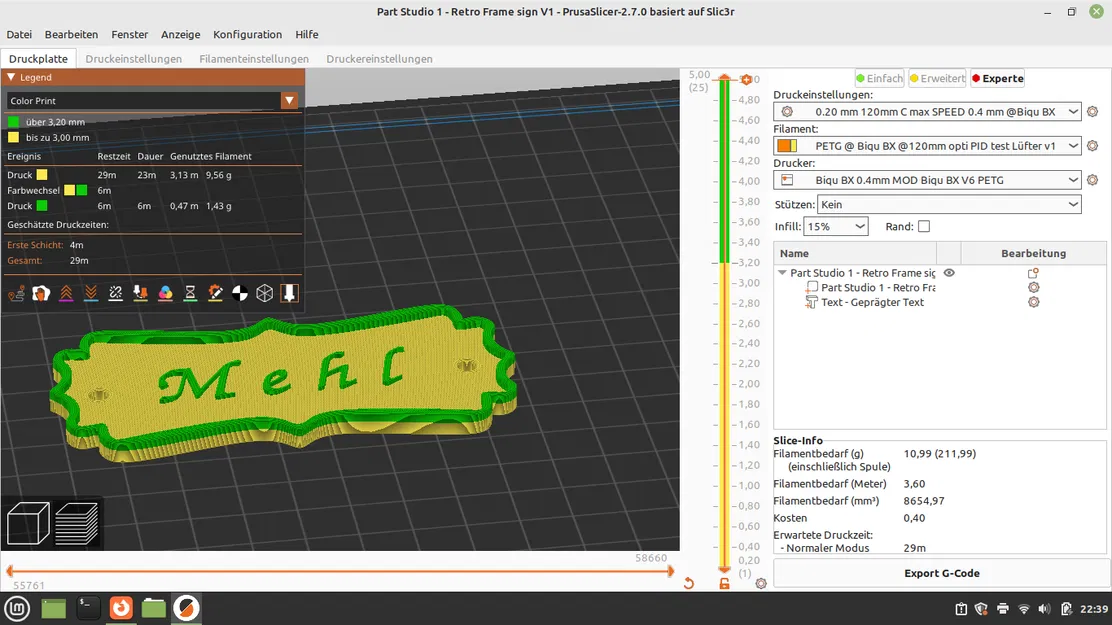Switch to the Filamenteinstellungen tab
Screen dimensions: 1112x625
click(x=254, y=59)
